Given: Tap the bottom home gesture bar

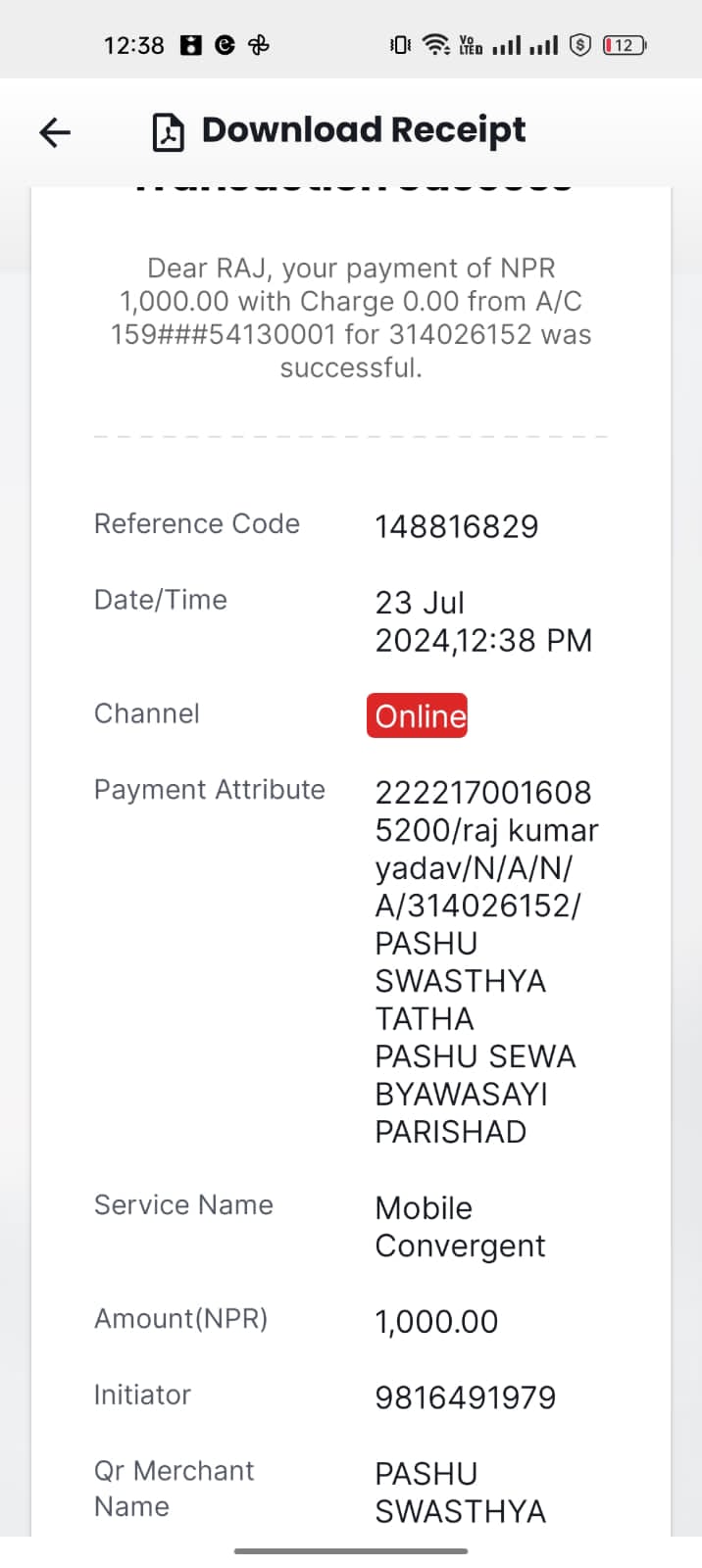Looking at the screenshot, I should 351,1550.
